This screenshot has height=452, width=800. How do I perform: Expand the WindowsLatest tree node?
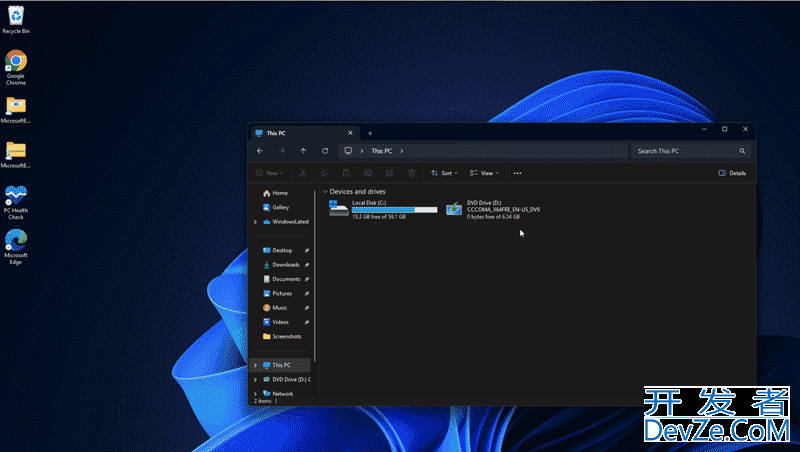tap(256, 222)
